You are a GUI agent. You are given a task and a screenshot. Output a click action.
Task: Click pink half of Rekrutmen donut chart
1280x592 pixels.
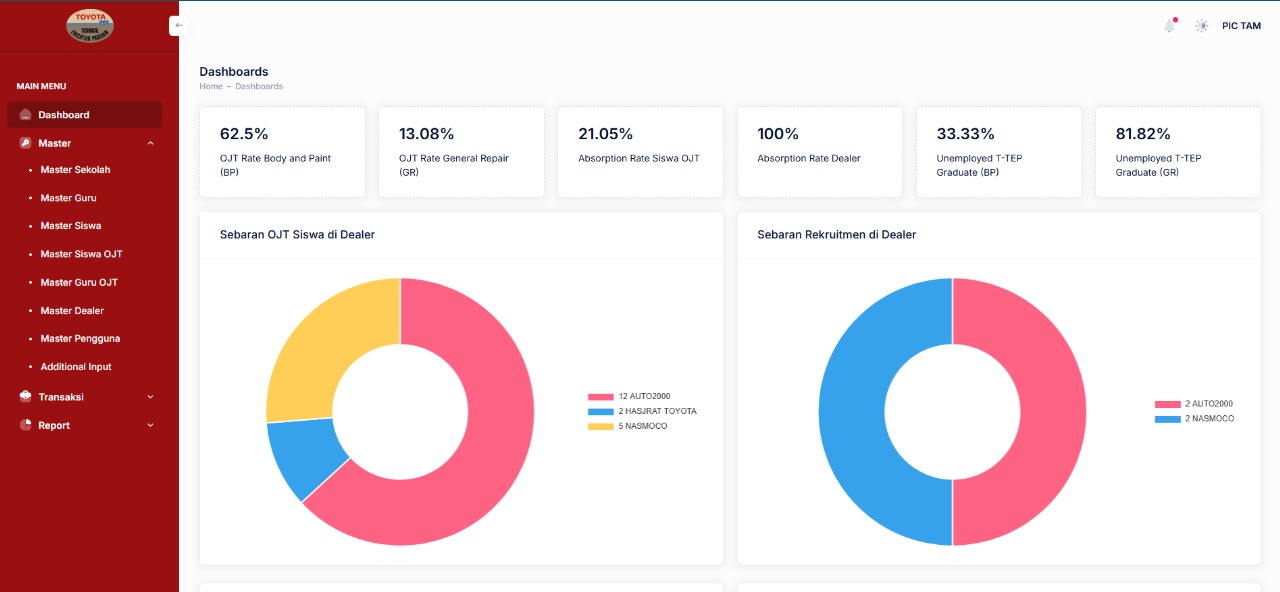point(1053,412)
